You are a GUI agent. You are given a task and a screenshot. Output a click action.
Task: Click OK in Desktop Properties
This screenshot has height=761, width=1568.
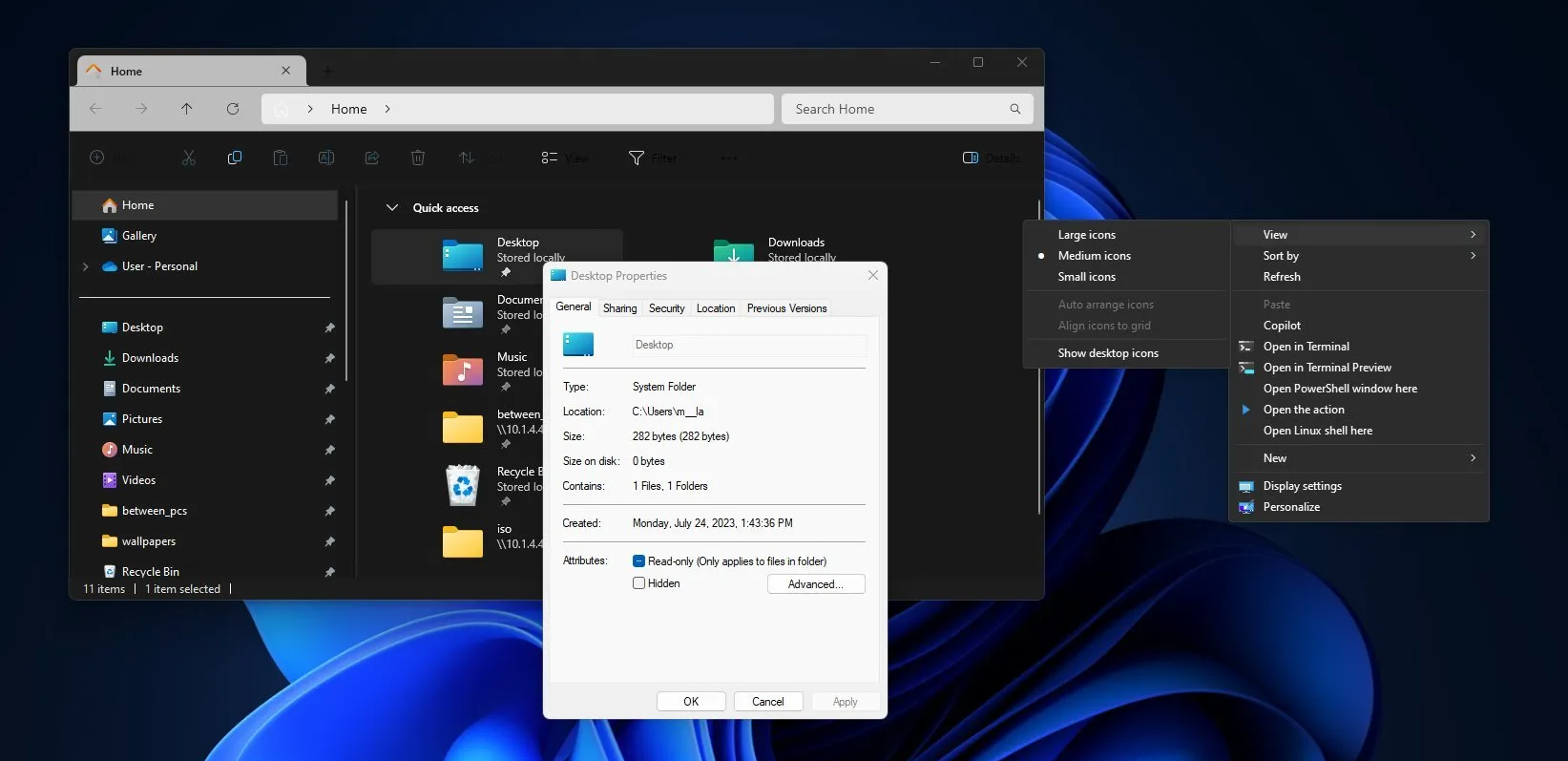(691, 702)
